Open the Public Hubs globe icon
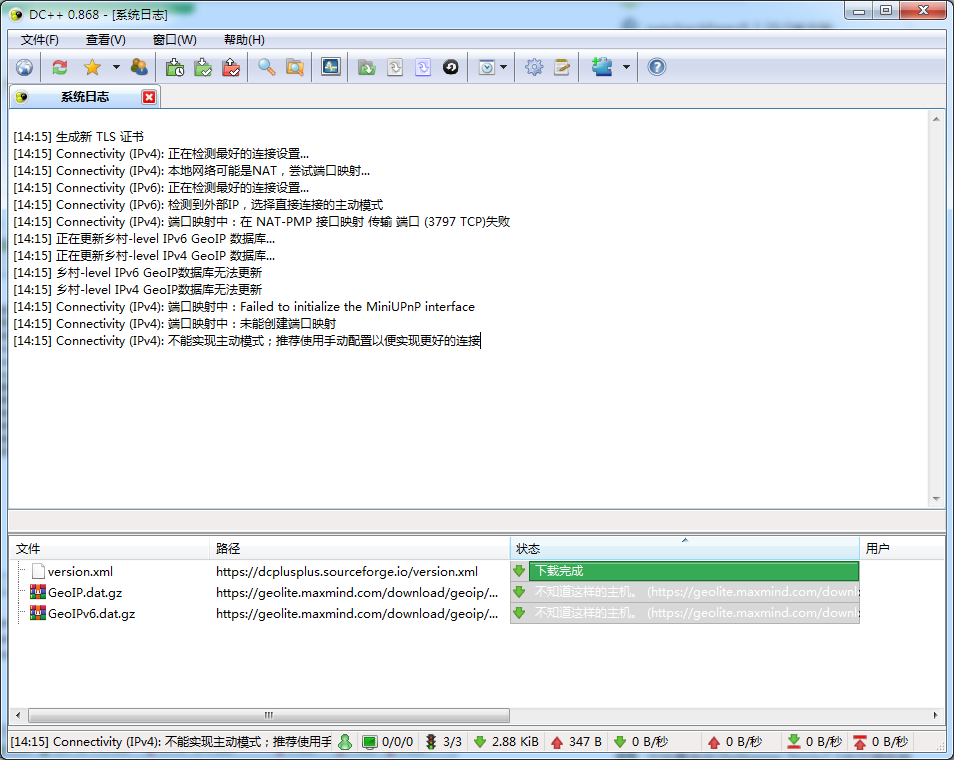This screenshot has width=954, height=760. (x=24, y=68)
